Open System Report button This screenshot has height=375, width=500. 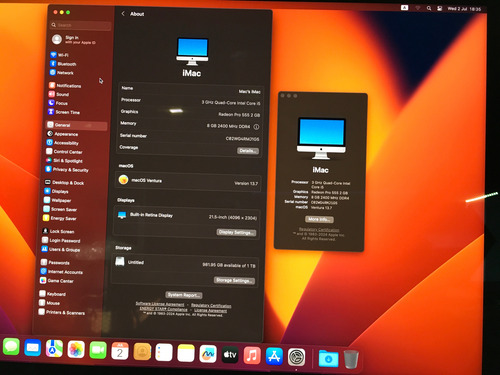[x=184, y=295]
